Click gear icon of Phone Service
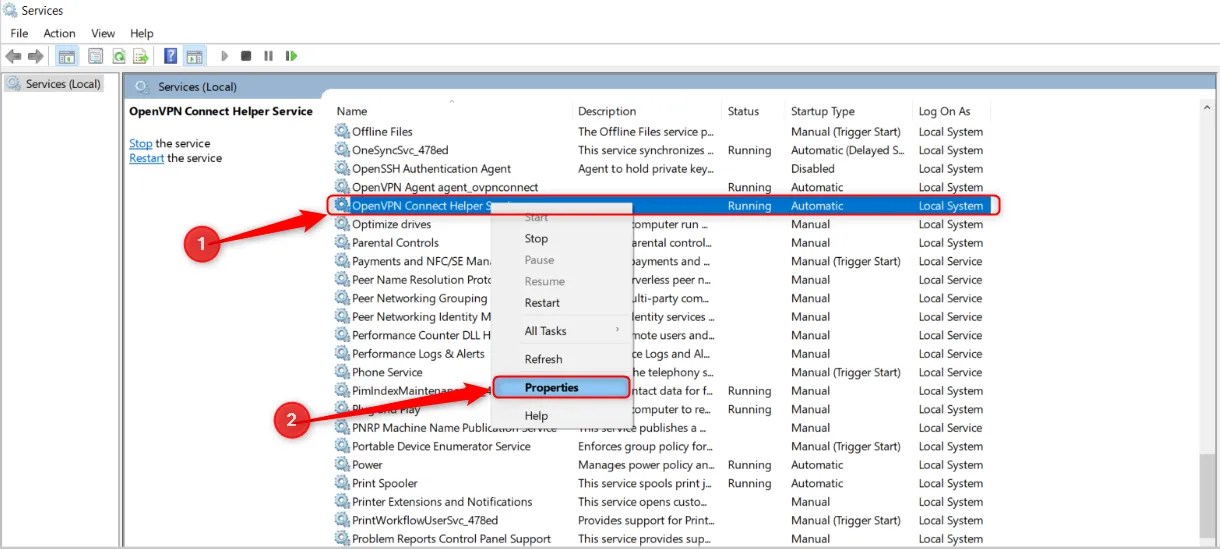The width and height of the screenshot is (1220, 549). coord(342,372)
